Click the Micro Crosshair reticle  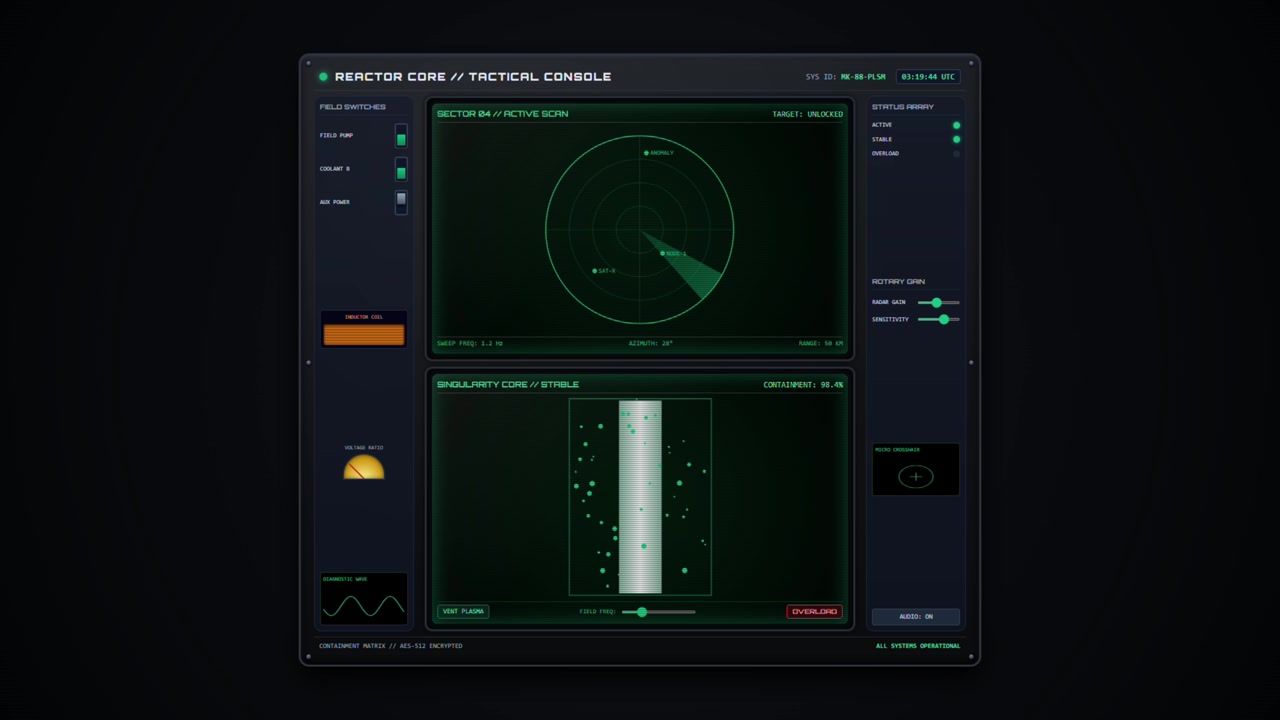(x=916, y=477)
